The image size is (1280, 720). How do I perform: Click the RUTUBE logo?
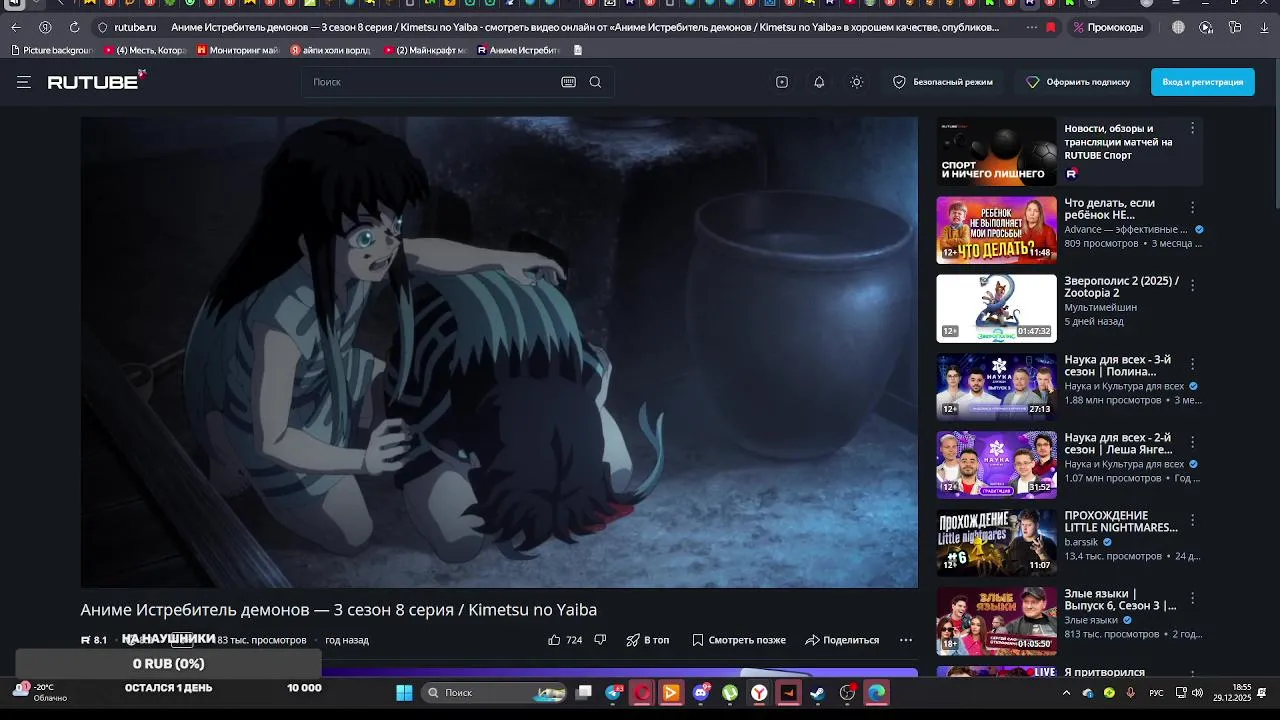click(97, 81)
